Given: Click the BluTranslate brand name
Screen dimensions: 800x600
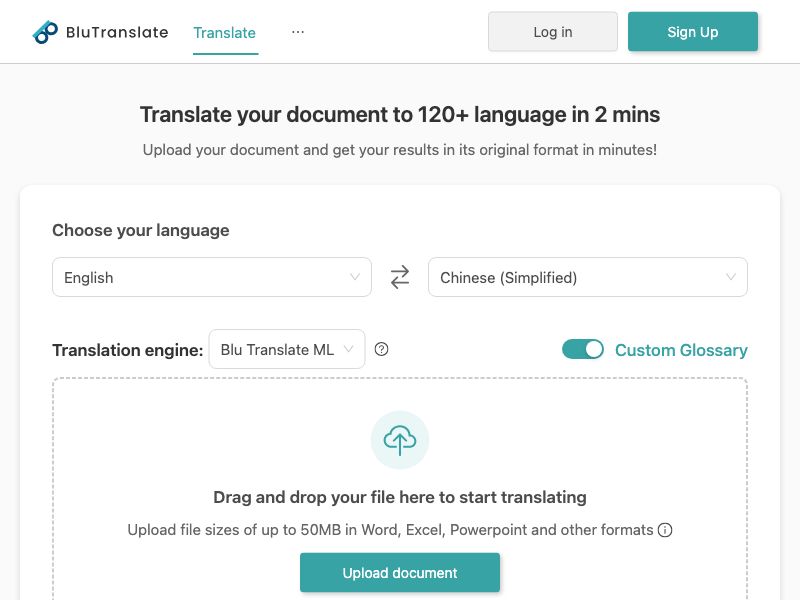Looking at the screenshot, I should click(117, 32).
